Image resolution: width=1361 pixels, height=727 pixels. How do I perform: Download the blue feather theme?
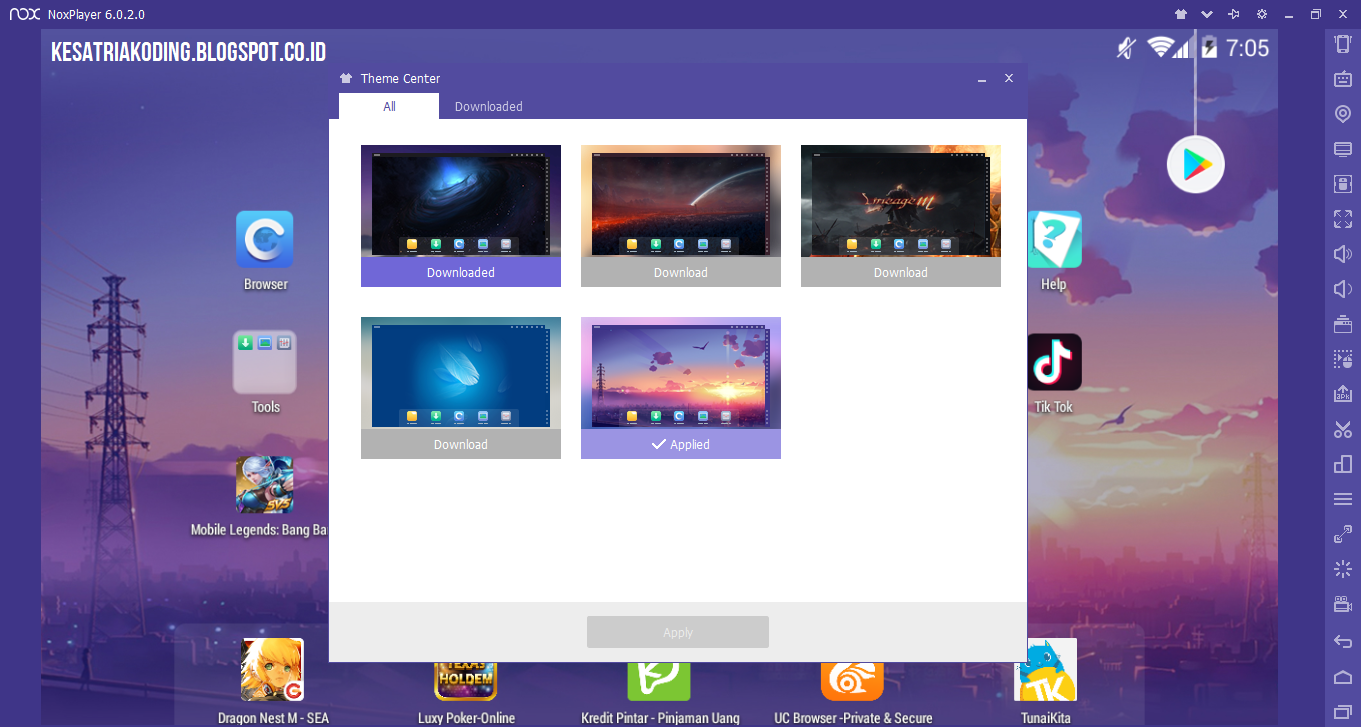(x=461, y=444)
